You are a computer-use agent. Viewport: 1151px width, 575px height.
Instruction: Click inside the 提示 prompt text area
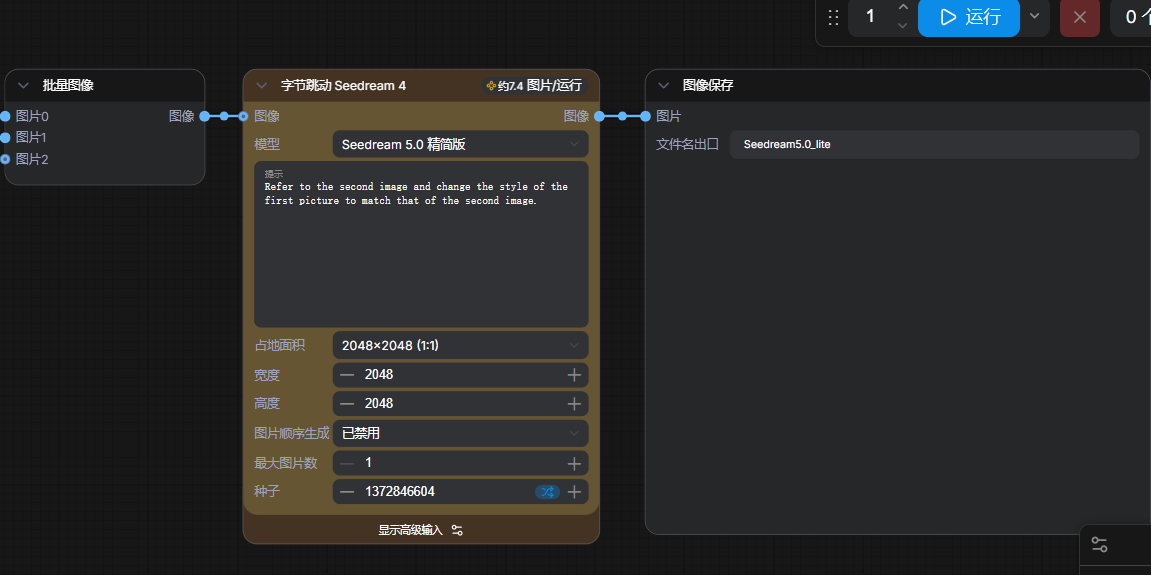421,245
